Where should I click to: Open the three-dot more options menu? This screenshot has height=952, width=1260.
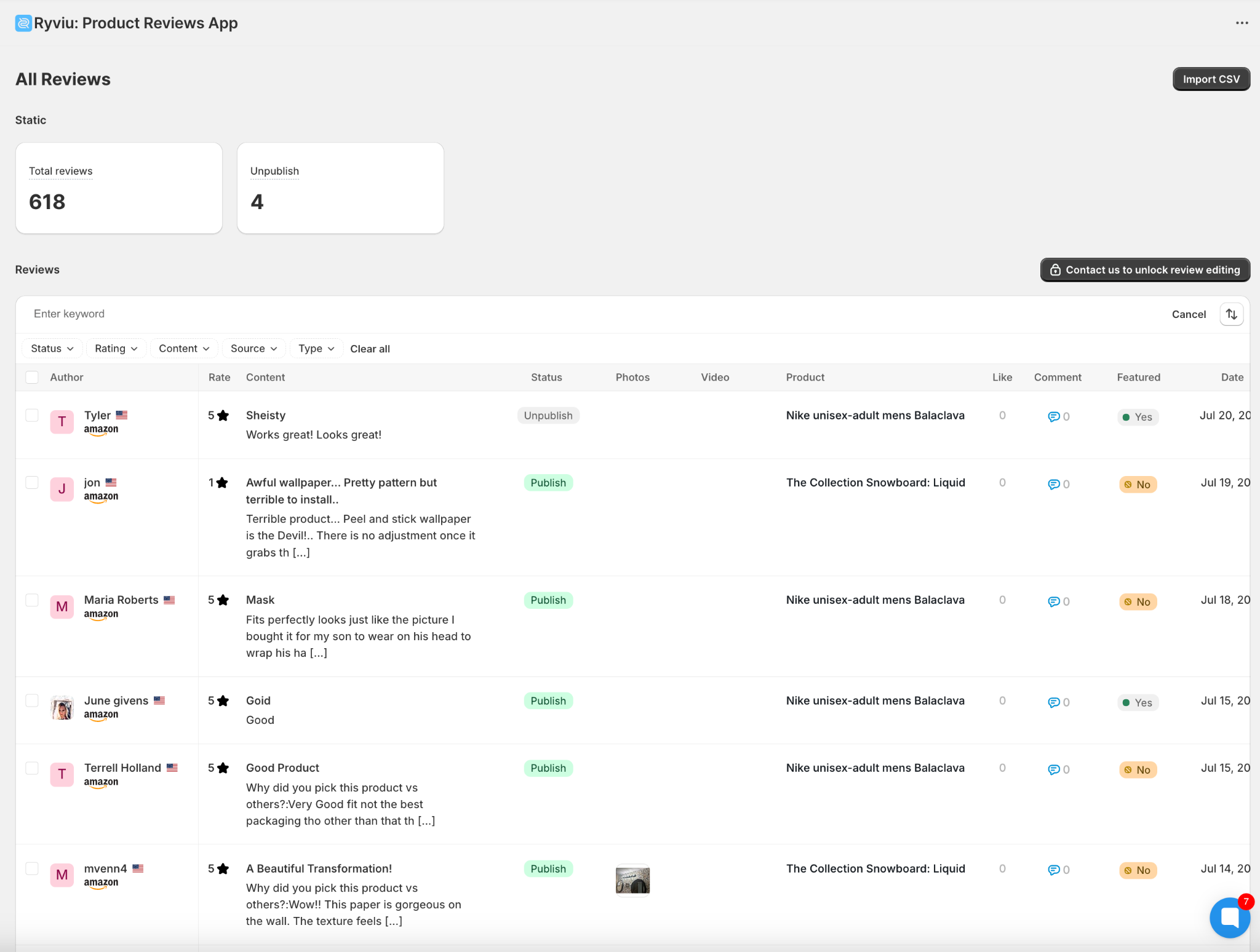click(1242, 23)
